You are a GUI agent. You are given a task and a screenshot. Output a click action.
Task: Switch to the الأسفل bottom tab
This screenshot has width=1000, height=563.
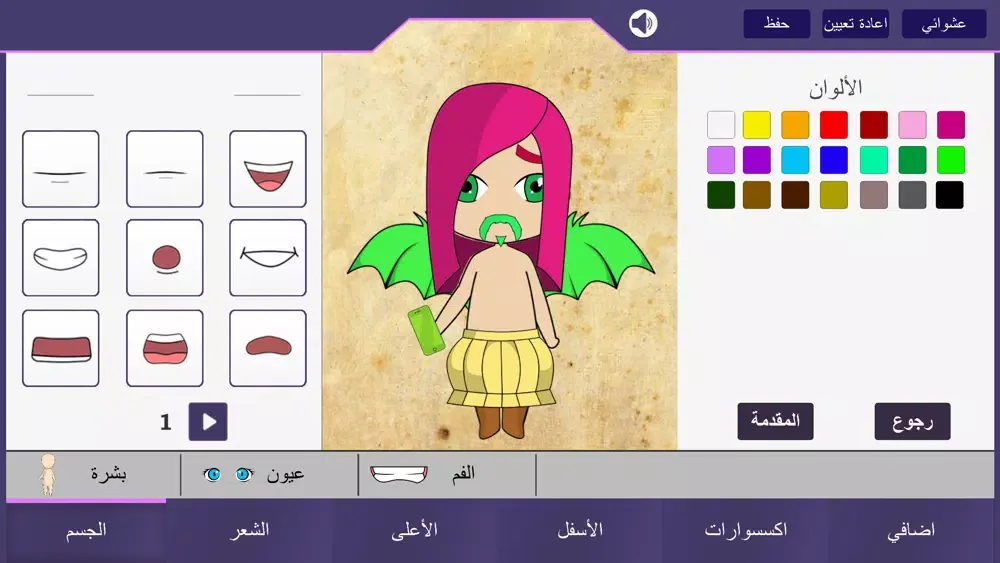click(x=580, y=530)
